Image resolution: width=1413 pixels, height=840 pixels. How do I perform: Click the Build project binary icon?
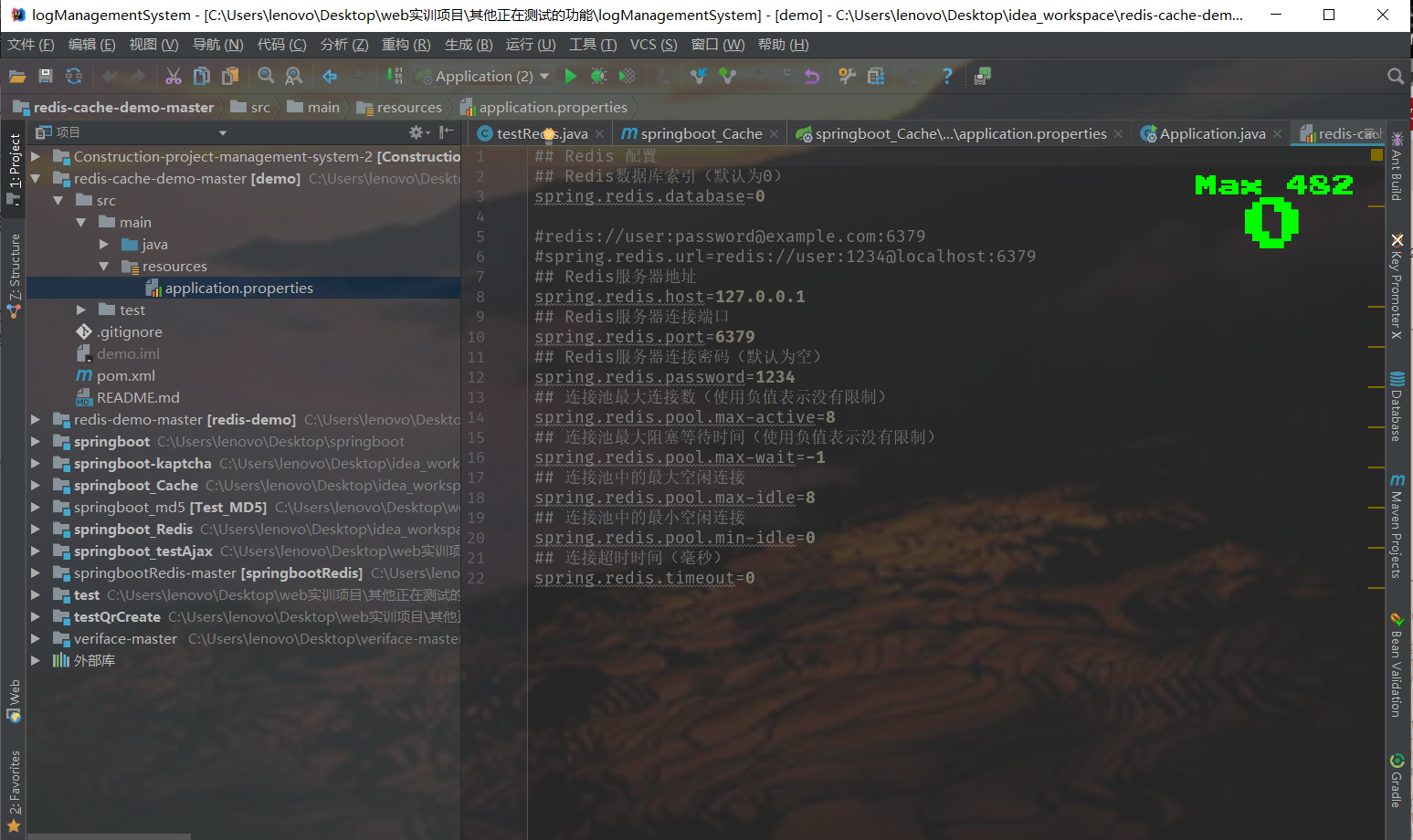pos(395,77)
